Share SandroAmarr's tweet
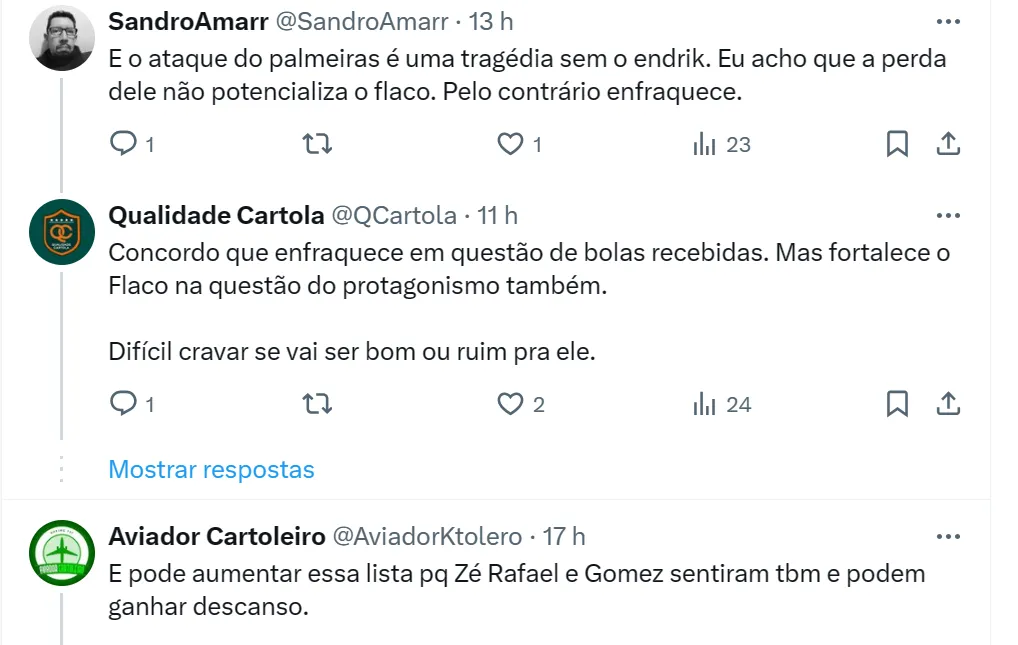 [x=947, y=145]
